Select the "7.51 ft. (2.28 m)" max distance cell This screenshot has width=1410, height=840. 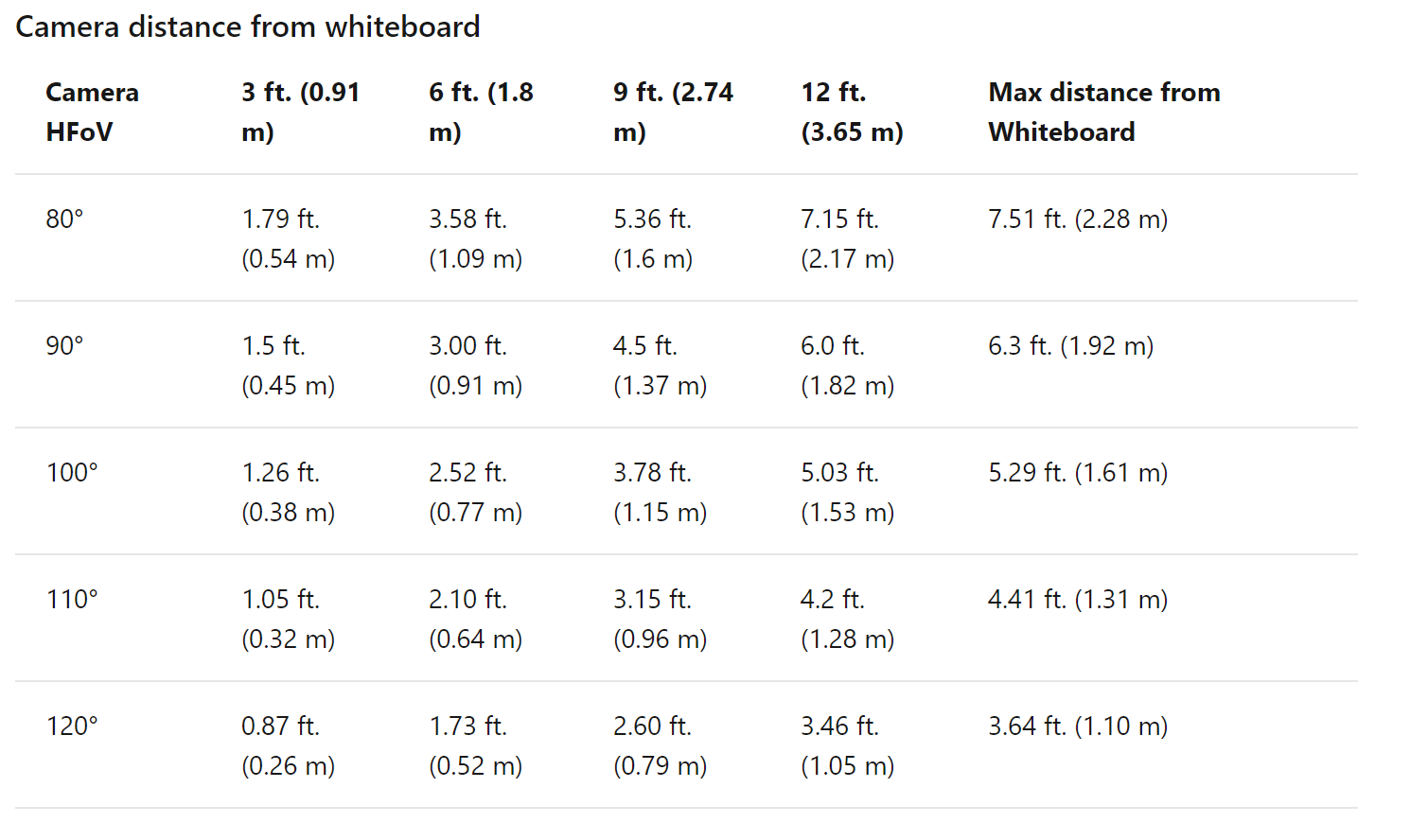1078,219
